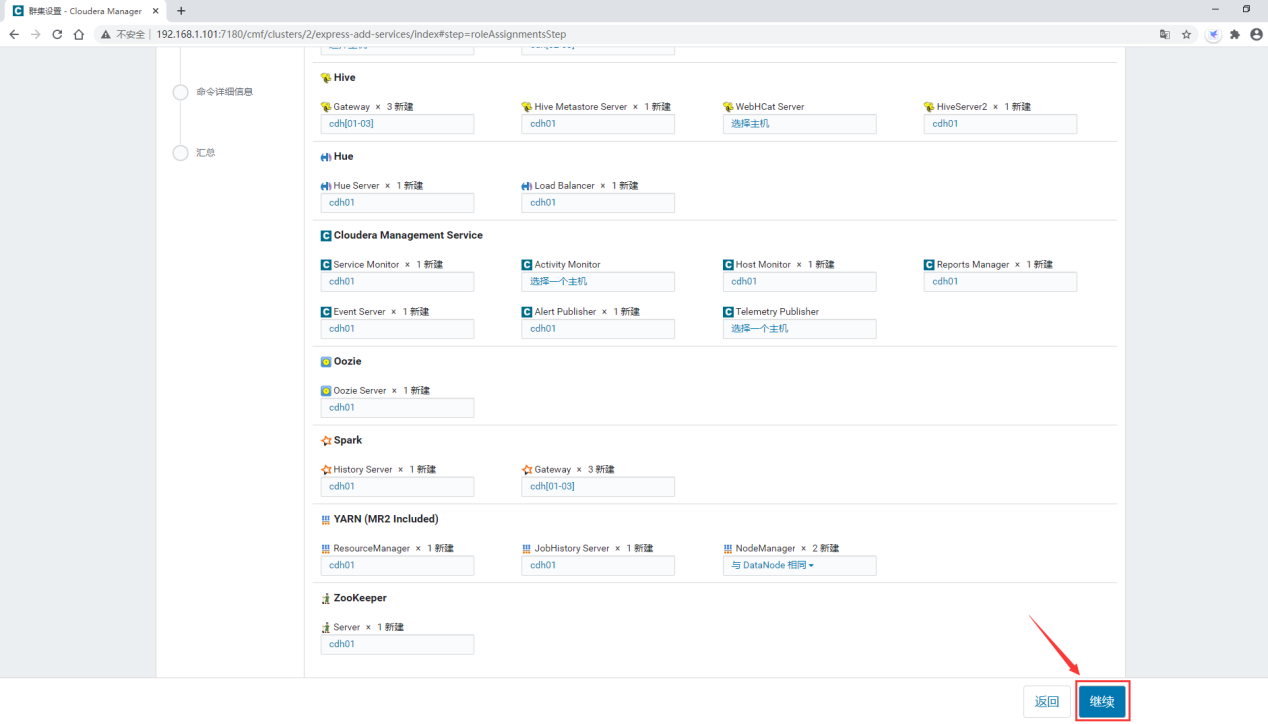The height and width of the screenshot is (724, 1268).
Task: Edit HiveServer2 host assignment field
Action: [x=1000, y=124]
